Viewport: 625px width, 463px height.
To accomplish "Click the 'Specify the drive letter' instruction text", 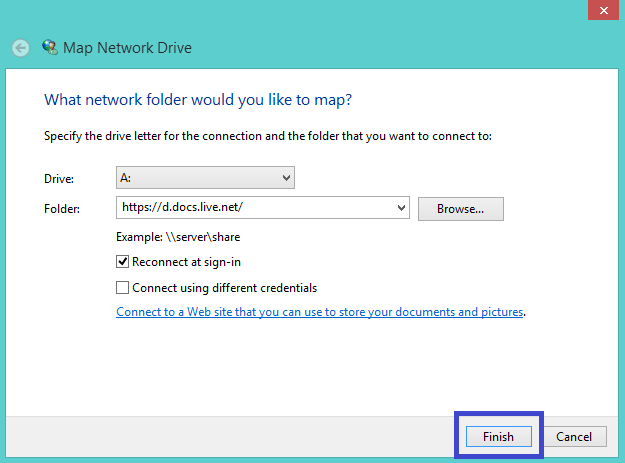I will (267, 136).
